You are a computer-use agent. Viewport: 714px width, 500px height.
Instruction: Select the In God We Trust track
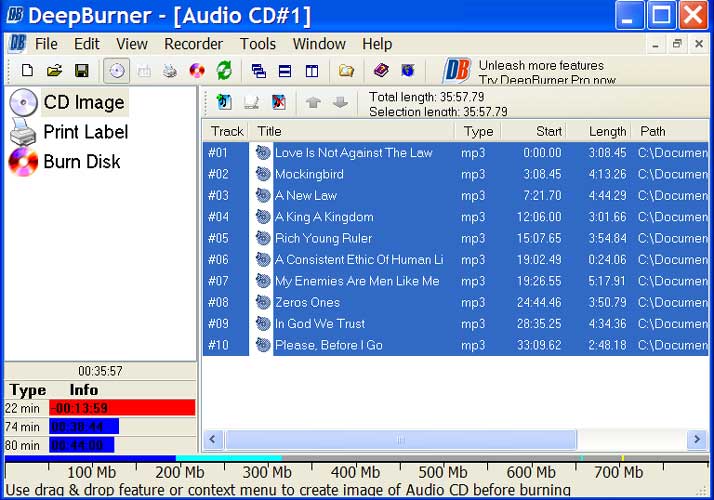click(x=455, y=324)
